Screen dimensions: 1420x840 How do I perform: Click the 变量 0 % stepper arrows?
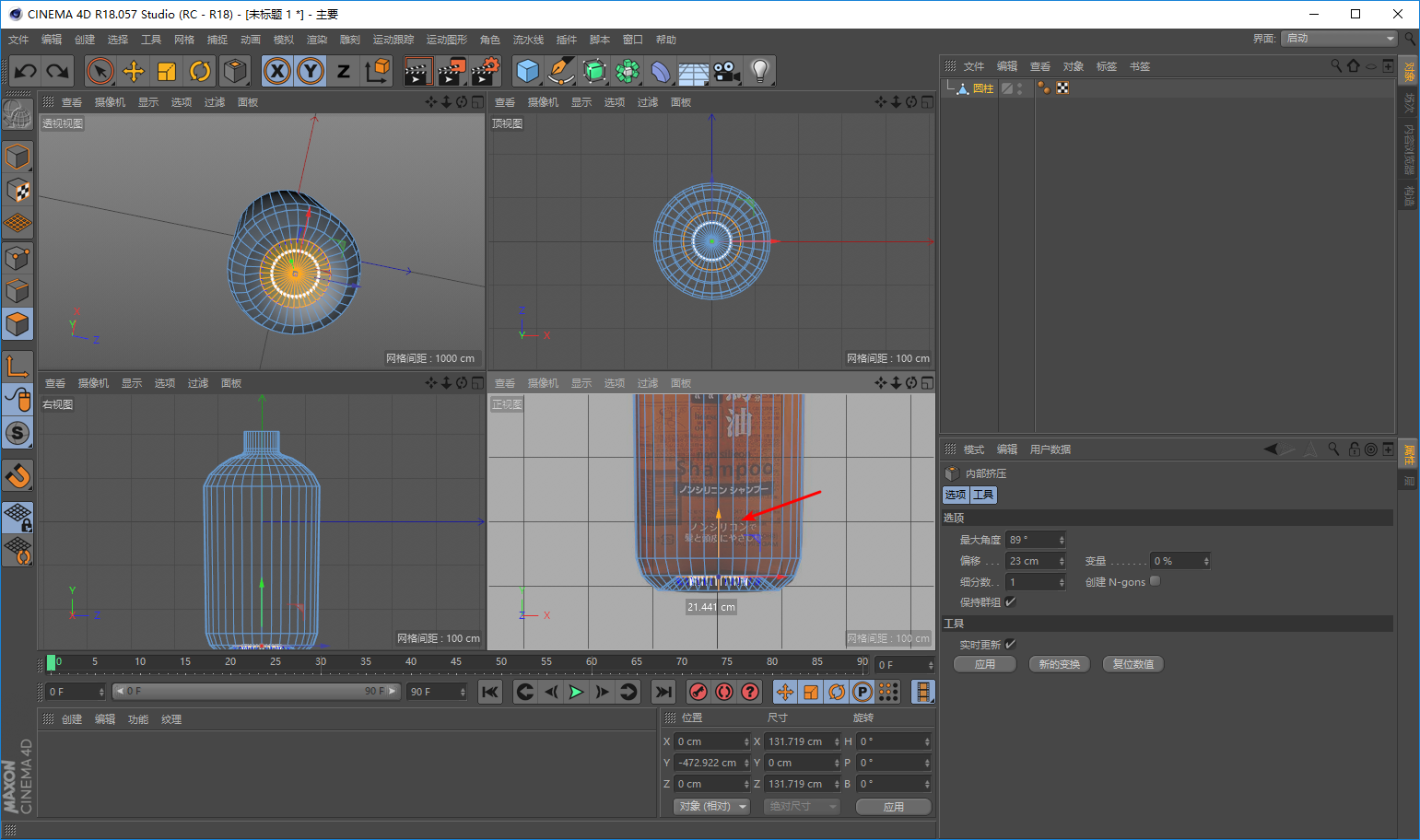tap(1206, 561)
